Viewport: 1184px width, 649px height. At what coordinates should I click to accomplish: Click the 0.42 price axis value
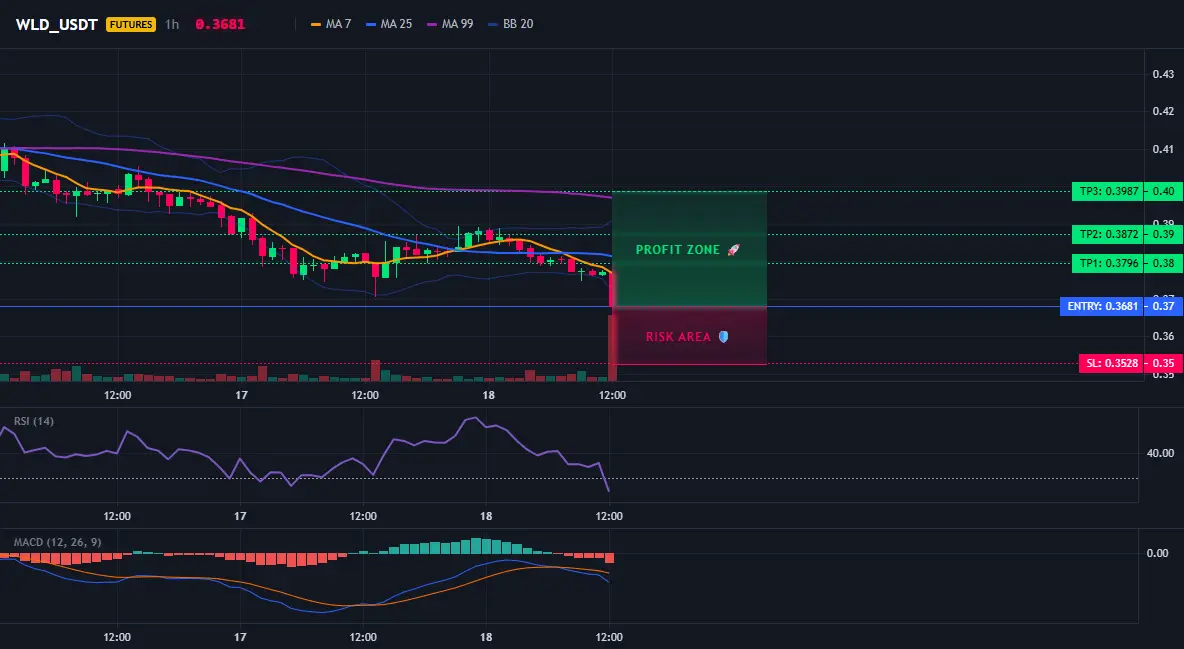(x=1163, y=111)
